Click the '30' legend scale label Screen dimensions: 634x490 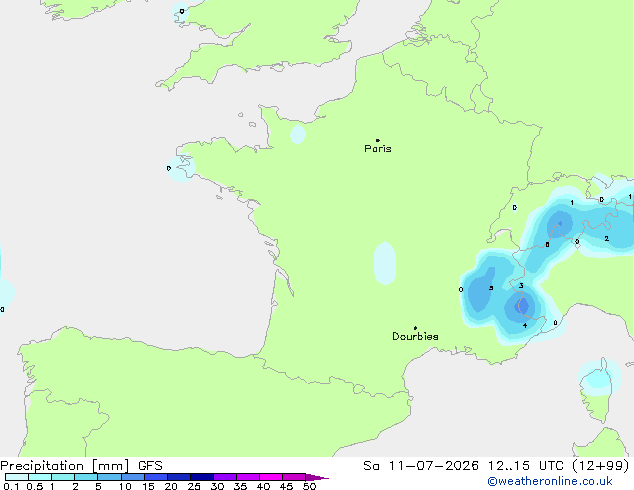pyautogui.click(x=217, y=486)
